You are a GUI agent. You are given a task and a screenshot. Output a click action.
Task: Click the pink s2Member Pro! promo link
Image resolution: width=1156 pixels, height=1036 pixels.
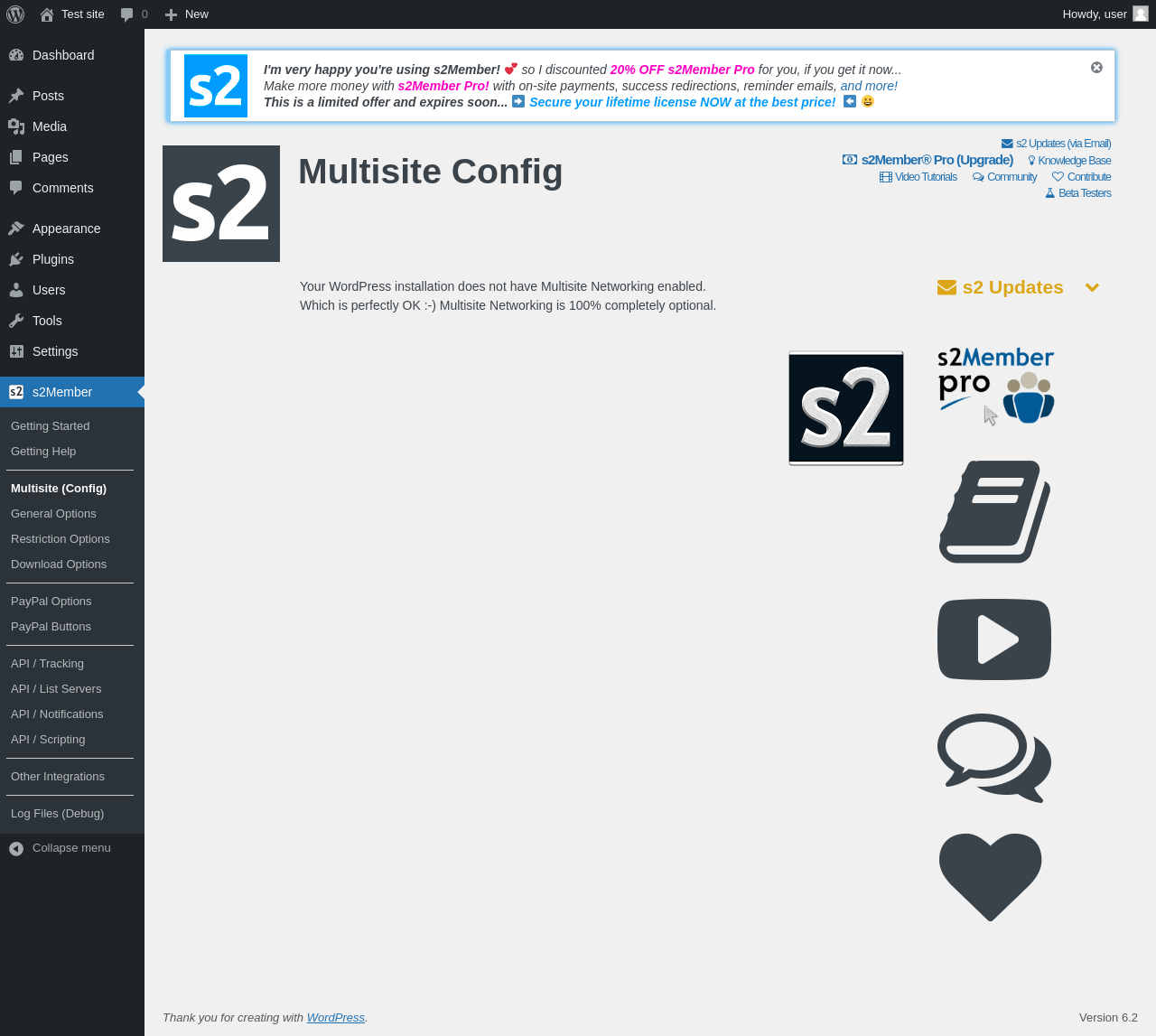(x=443, y=86)
